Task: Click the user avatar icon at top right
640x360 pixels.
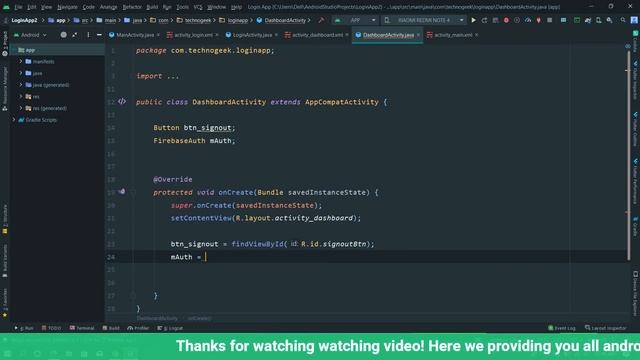Action: (634, 20)
